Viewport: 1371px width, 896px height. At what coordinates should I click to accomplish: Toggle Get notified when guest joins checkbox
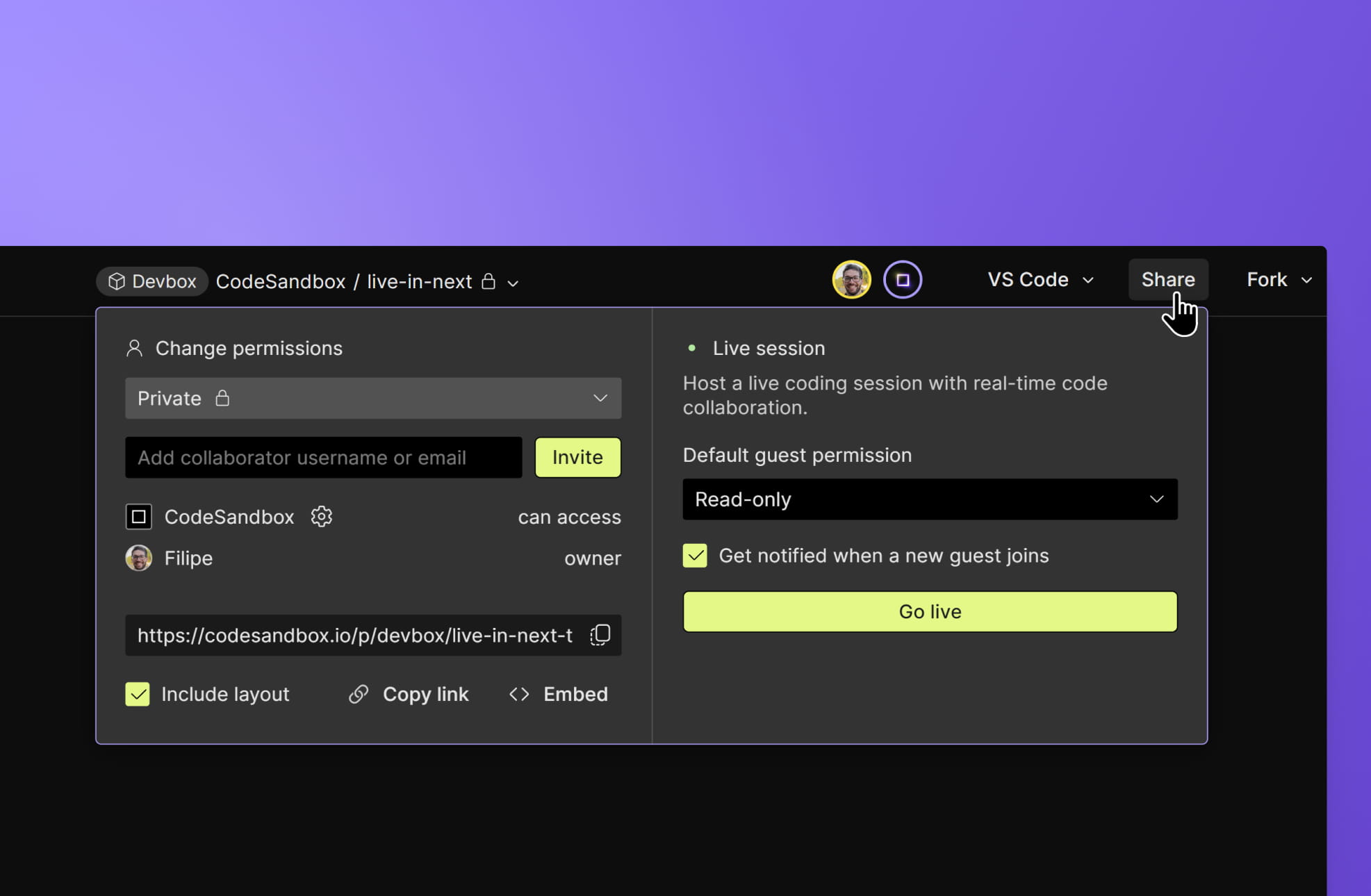click(x=695, y=556)
